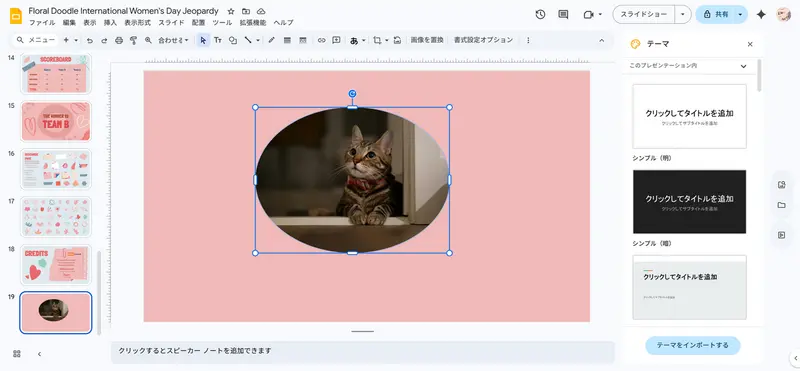800x371 pixels.
Task: Select the line tool
Action: pyautogui.click(x=248, y=40)
